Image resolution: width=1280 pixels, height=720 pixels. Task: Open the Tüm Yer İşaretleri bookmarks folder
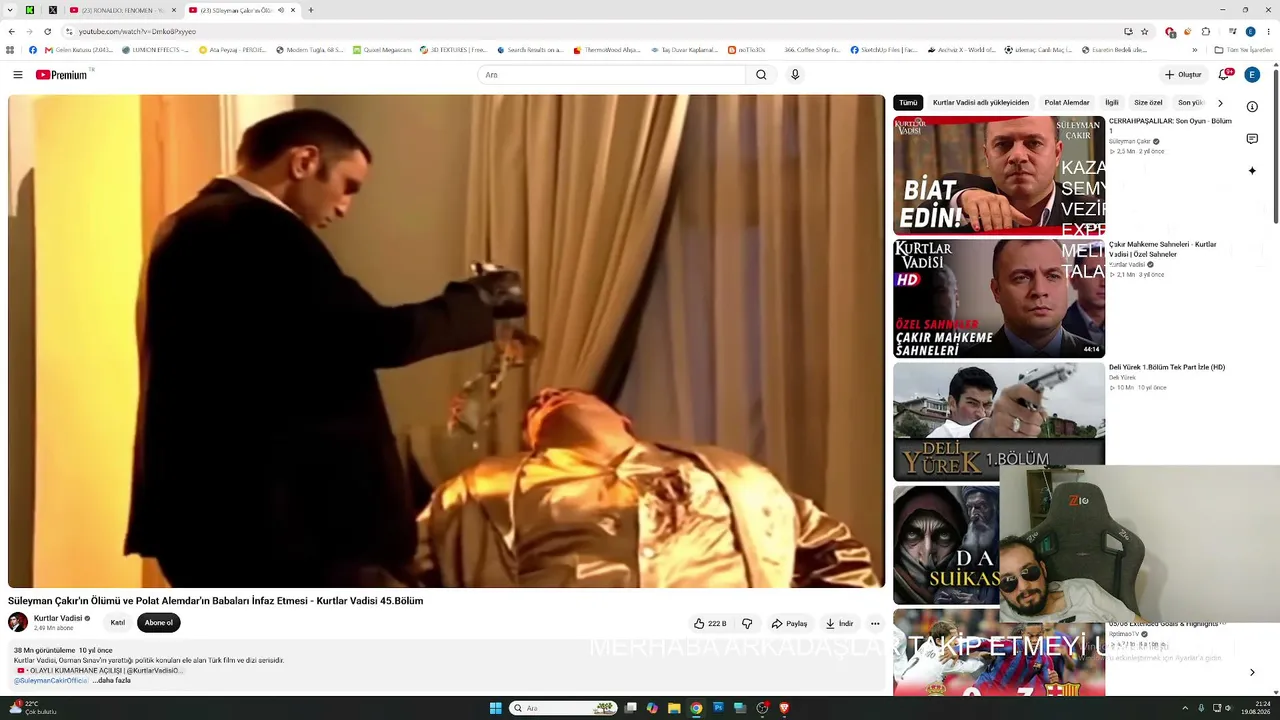[1243, 50]
